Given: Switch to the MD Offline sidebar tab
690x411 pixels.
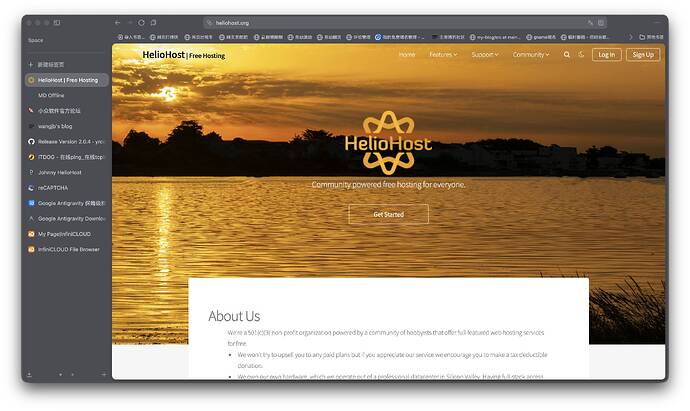Looking at the screenshot, I should (67, 95).
